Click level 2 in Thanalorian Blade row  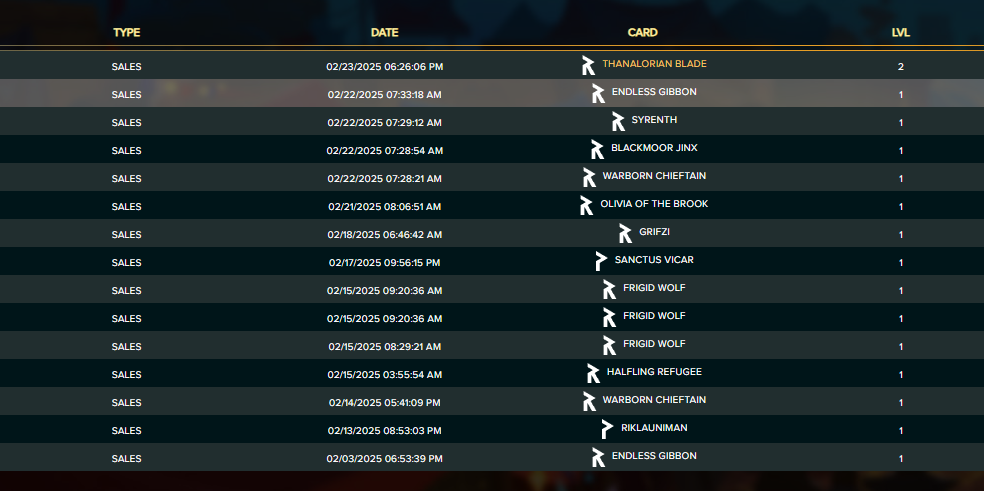point(901,67)
